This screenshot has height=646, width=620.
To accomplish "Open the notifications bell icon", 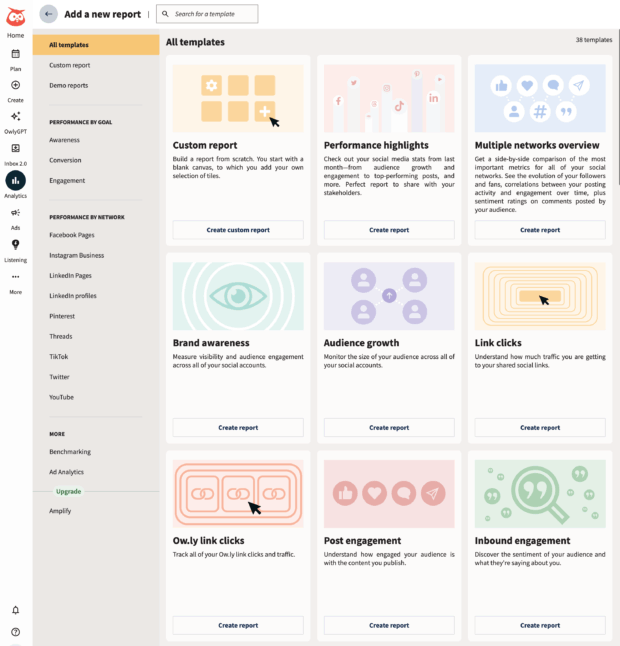I will (16, 610).
